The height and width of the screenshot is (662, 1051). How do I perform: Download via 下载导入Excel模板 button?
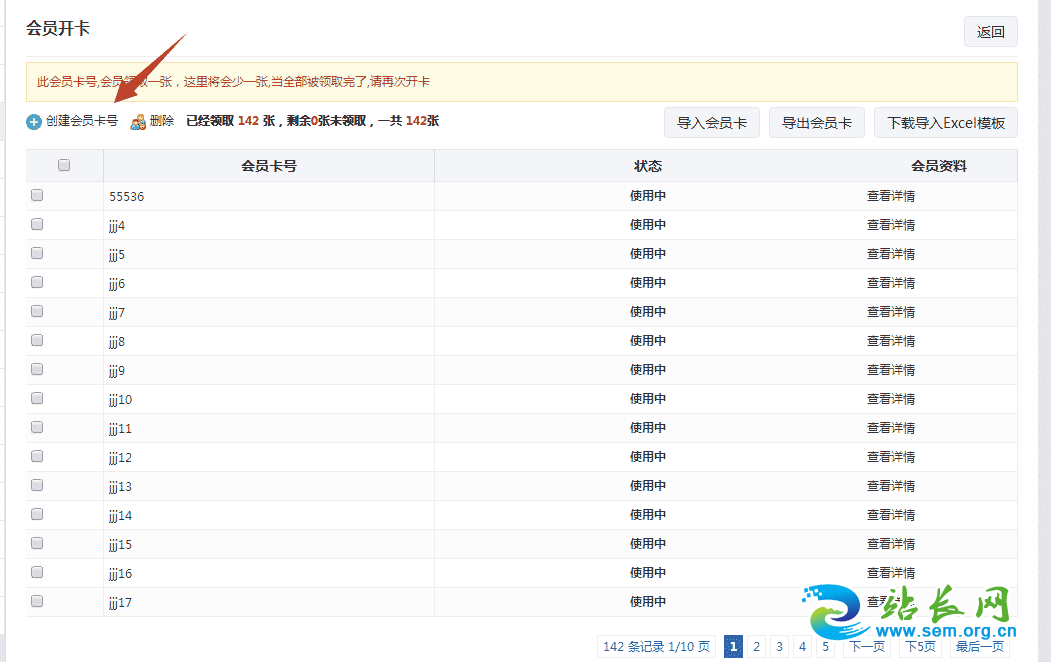946,123
